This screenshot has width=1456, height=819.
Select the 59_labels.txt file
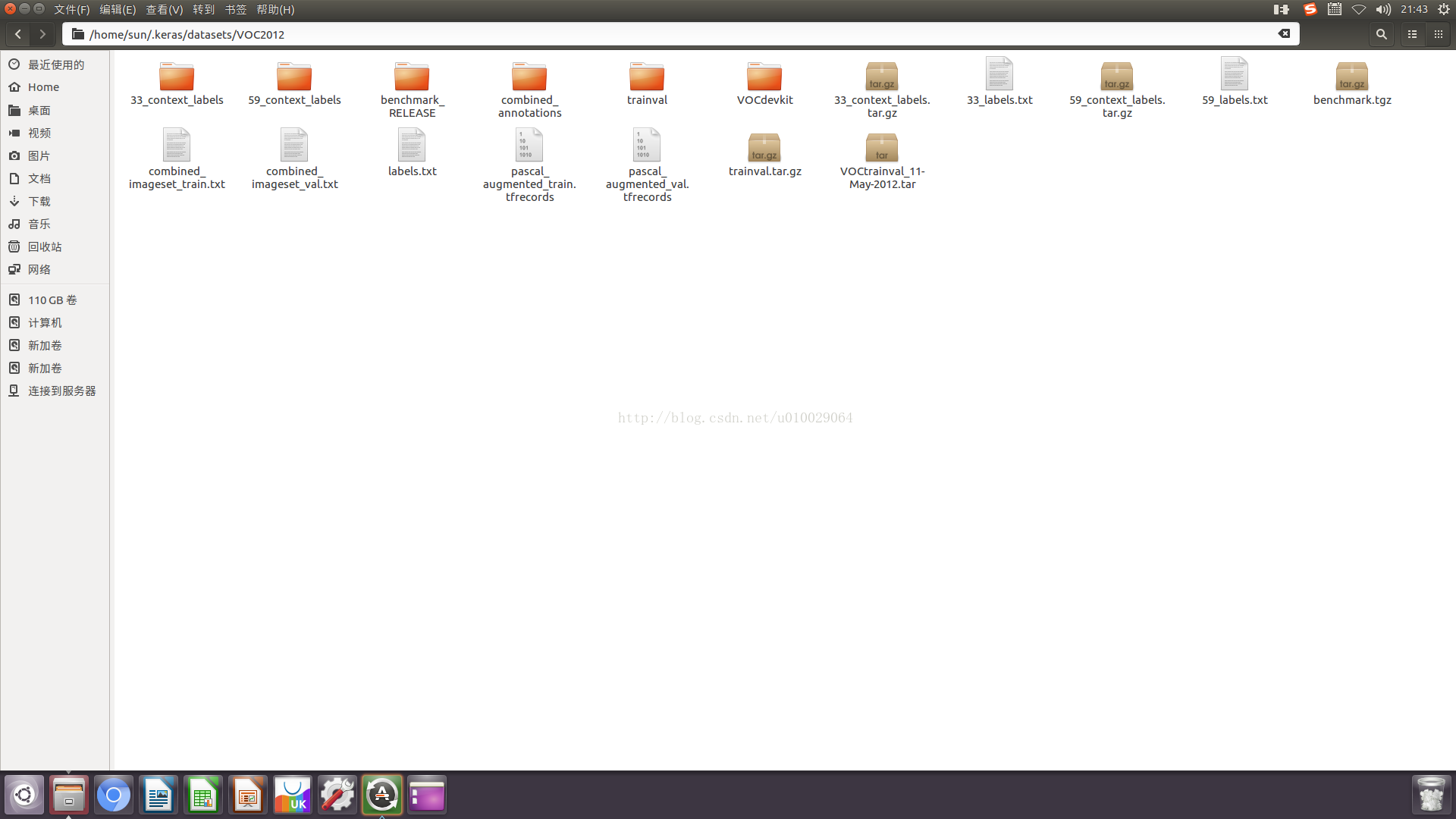coord(1235,82)
